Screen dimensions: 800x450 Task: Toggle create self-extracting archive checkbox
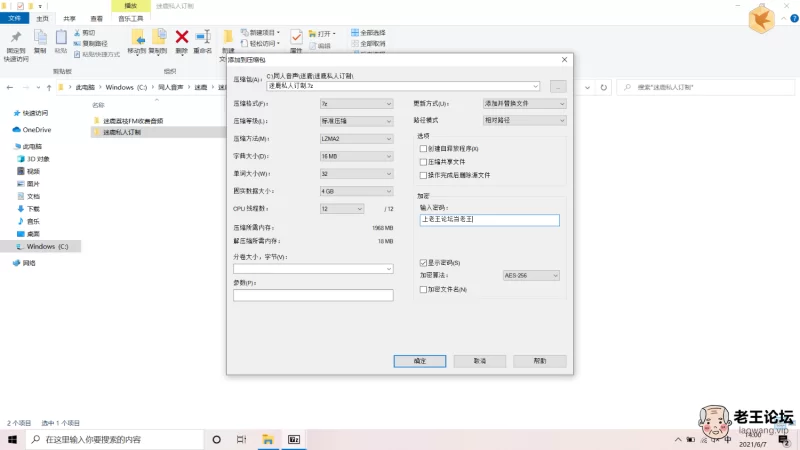[x=423, y=148]
